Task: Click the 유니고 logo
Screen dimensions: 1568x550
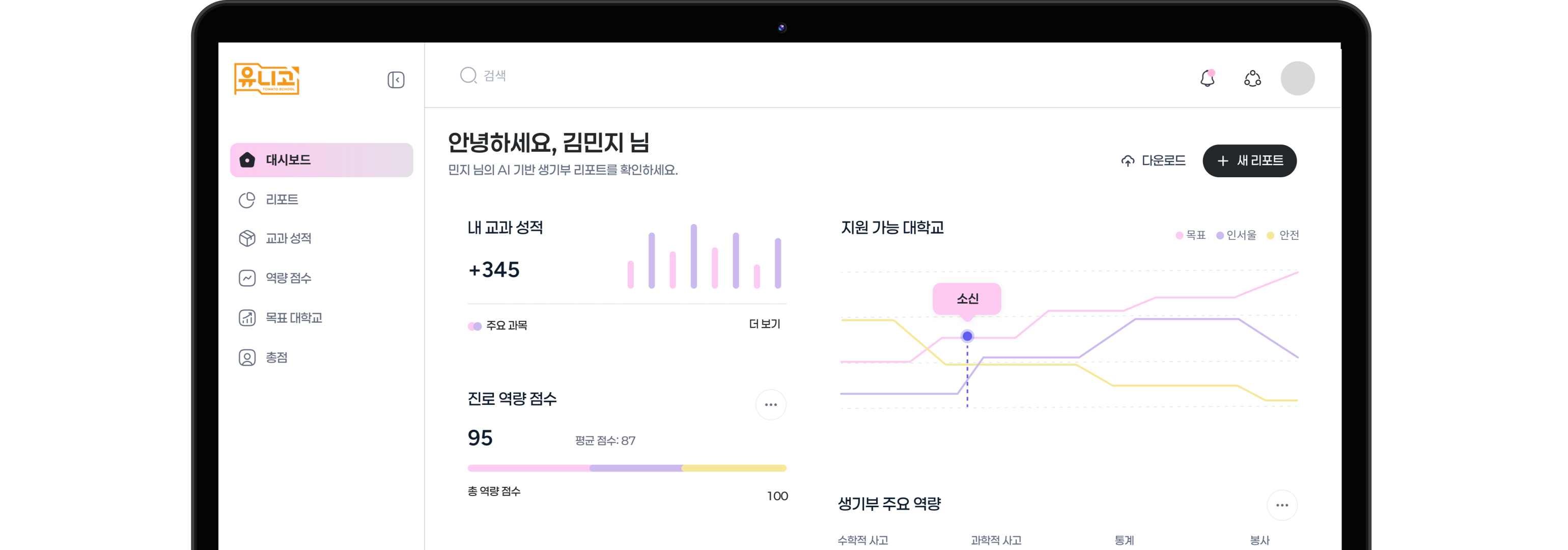Action: click(x=267, y=79)
